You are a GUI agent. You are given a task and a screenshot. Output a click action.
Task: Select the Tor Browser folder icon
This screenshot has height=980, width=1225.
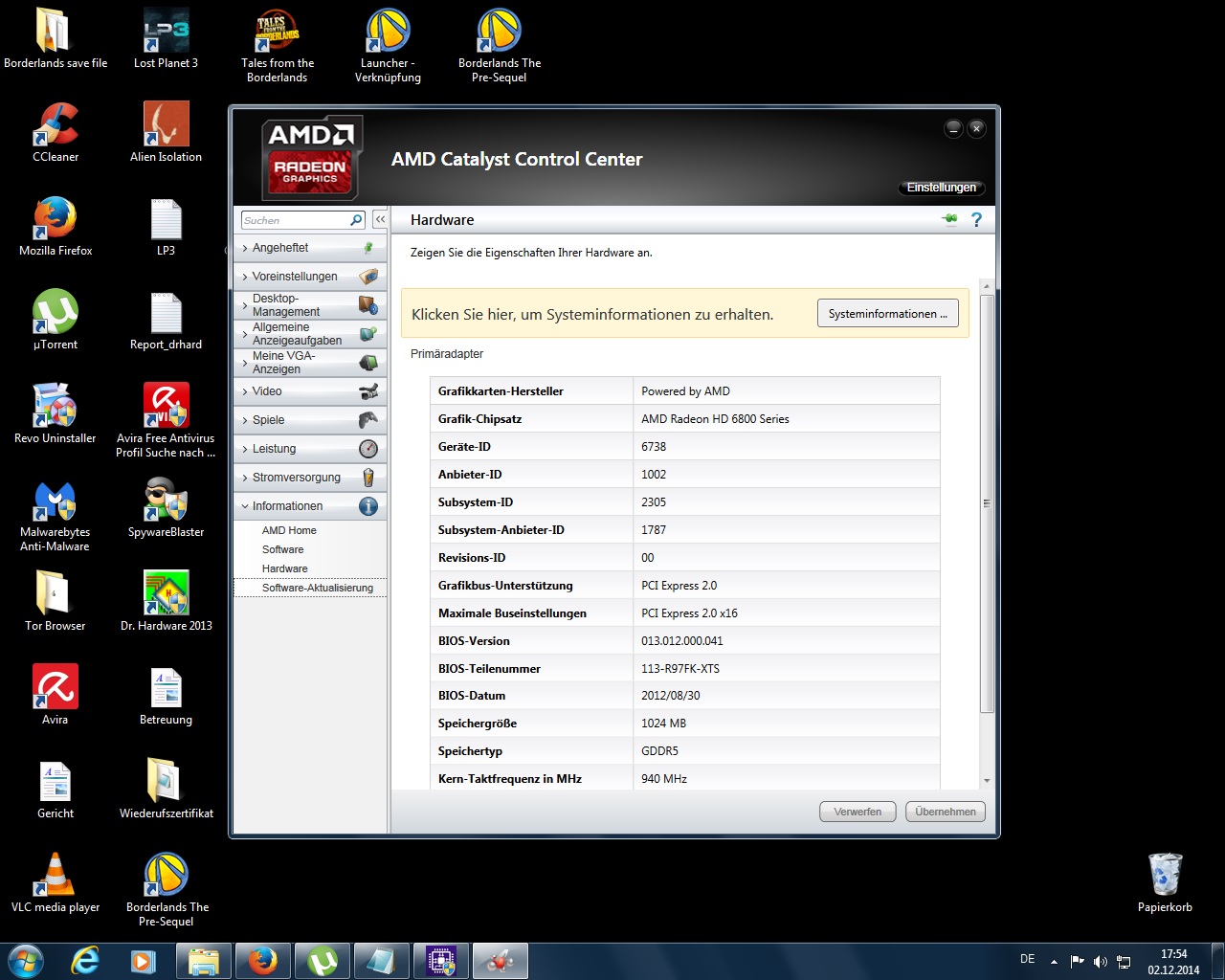[56, 601]
